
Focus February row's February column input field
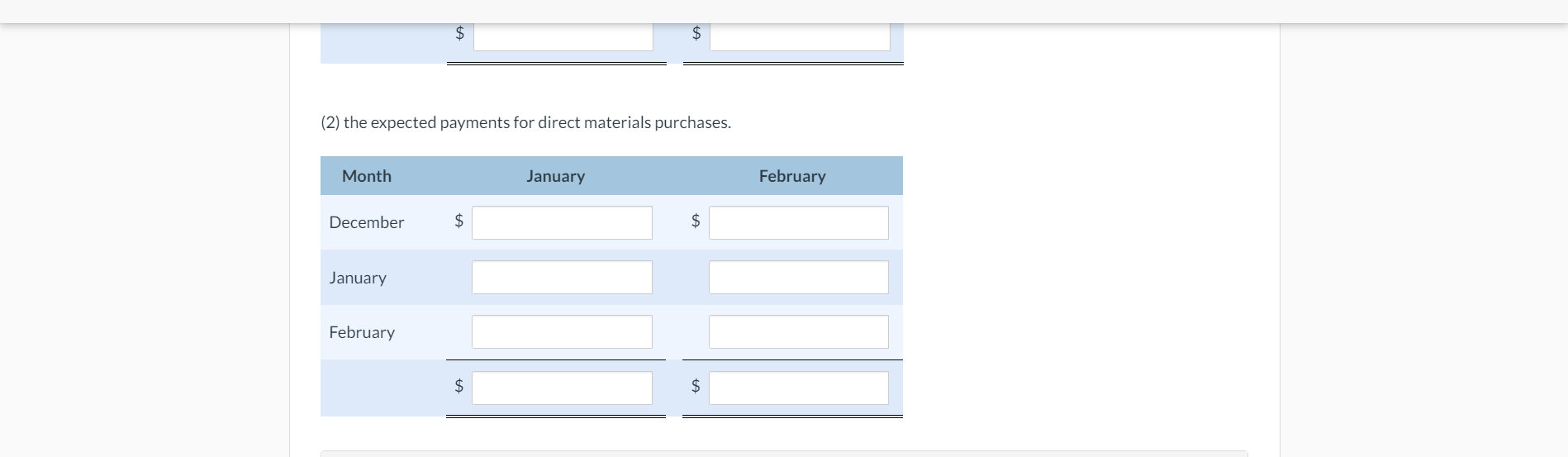798,332
